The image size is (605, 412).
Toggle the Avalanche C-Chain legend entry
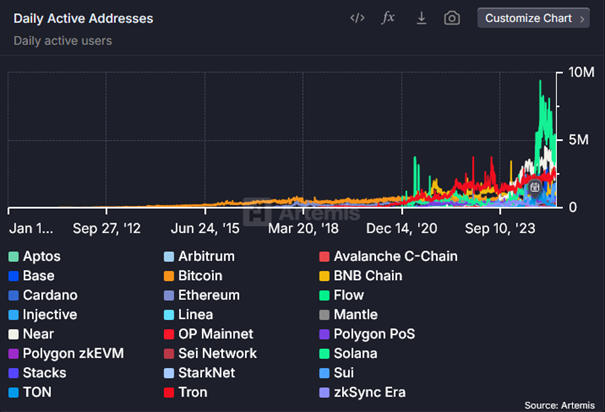coord(389,257)
